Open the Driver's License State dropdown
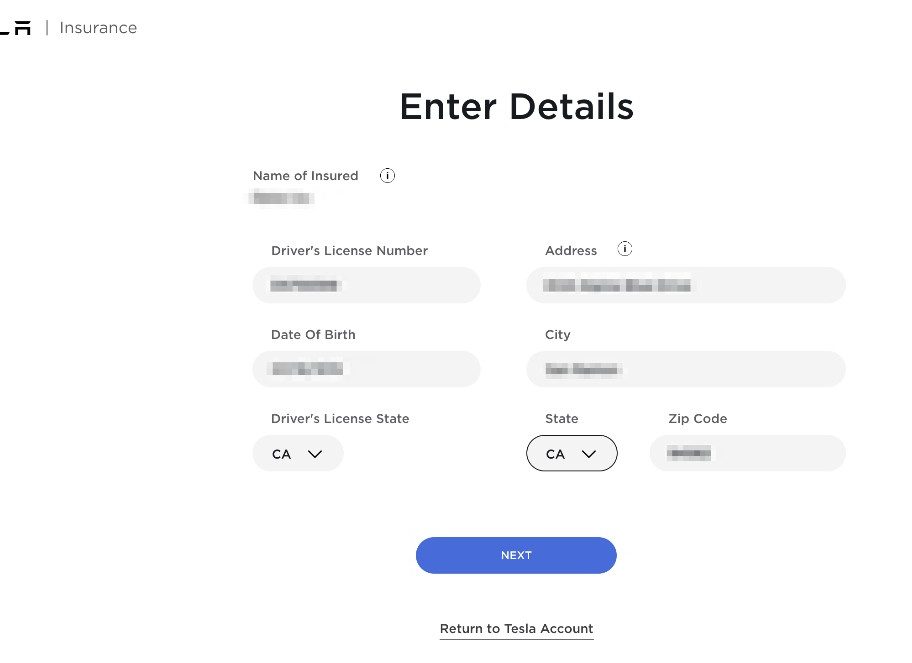This screenshot has height=663, width=912. 298,453
